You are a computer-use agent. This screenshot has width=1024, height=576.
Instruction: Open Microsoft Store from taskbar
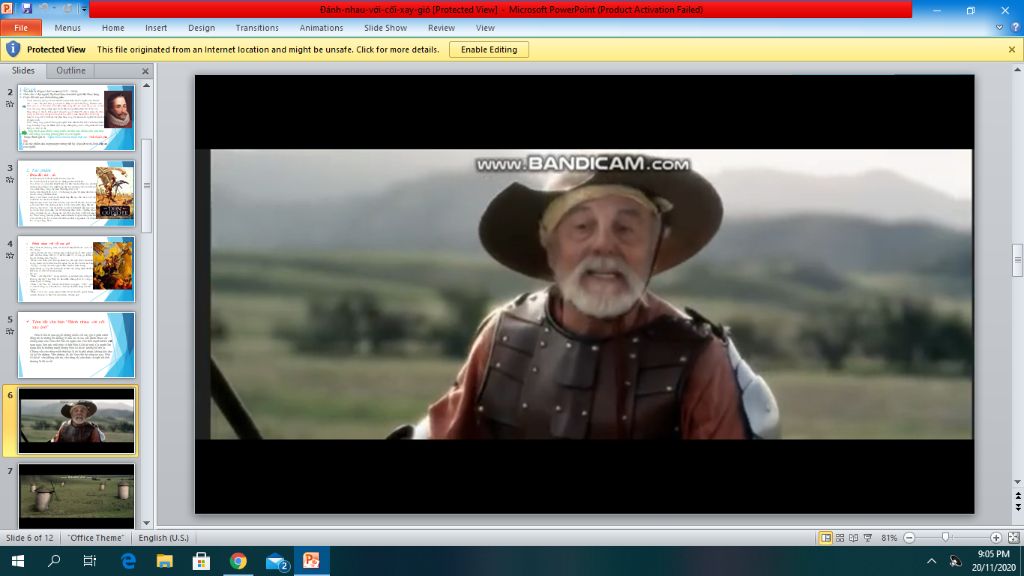coord(201,561)
